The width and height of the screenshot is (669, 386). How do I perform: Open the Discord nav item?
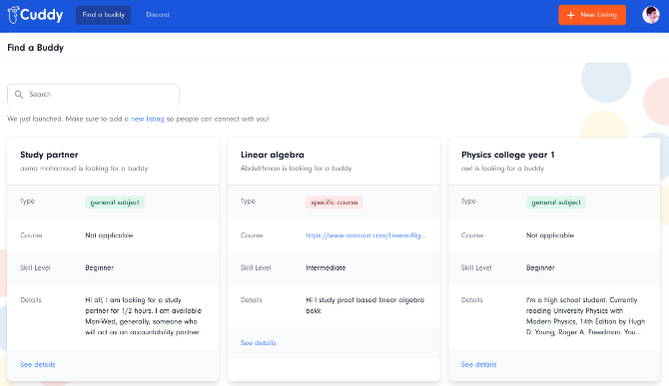click(157, 15)
